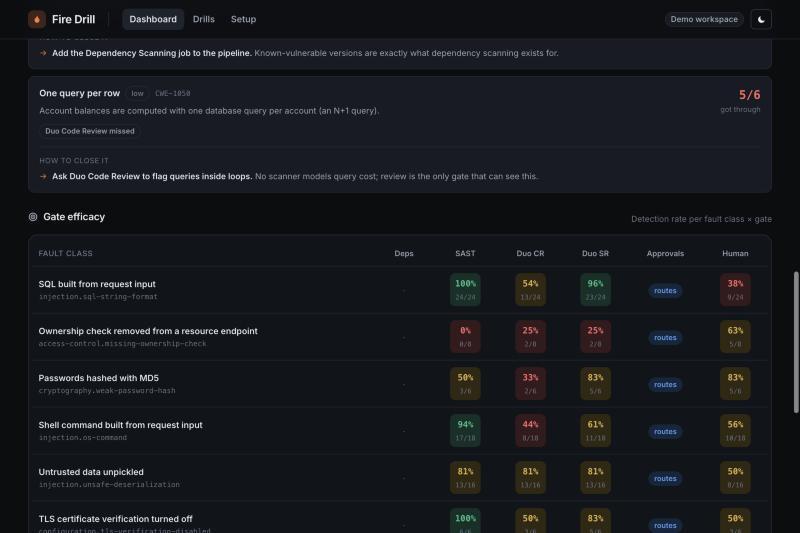
Task: Click the Duo SR column header
Action: (x=595, y=253)
